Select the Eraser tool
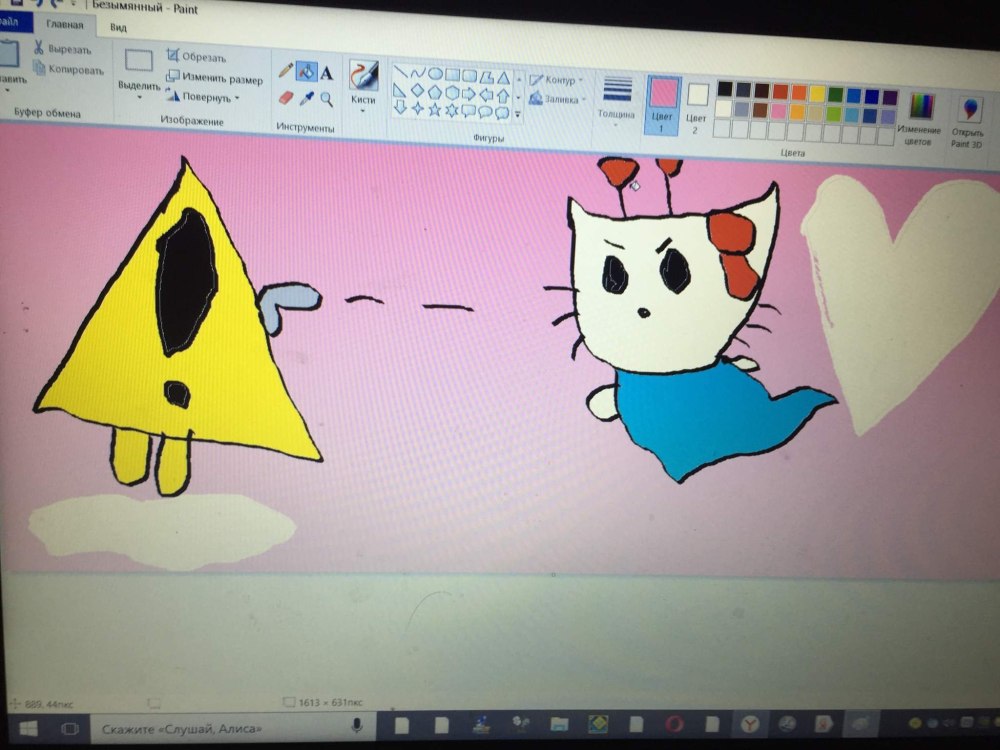Image resolution: width=1000 pixels, height=750 pixels. pyautogui.click(x=286, y=97)
